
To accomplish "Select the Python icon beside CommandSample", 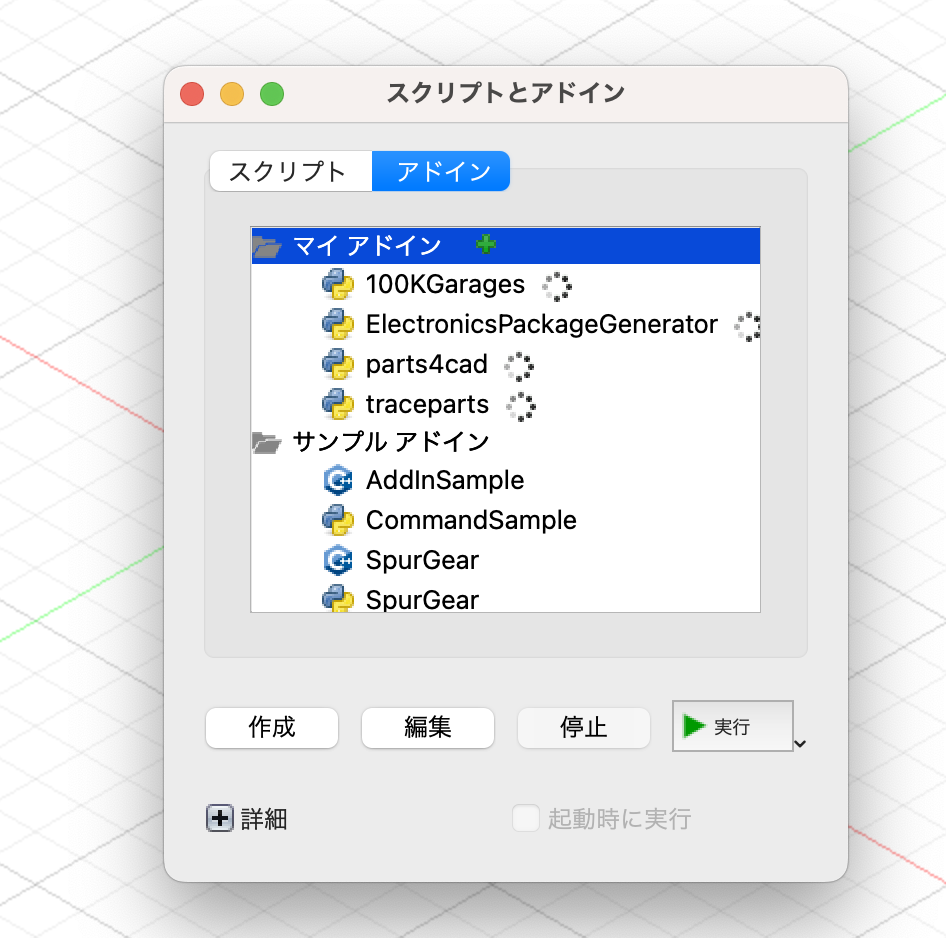I will 338,520.
